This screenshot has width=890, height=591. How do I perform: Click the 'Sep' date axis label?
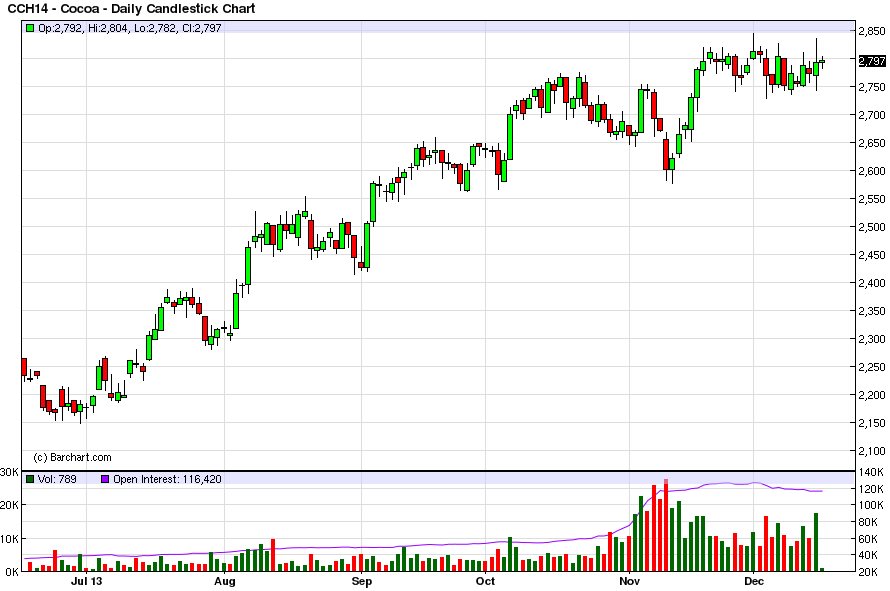point(362,581)
